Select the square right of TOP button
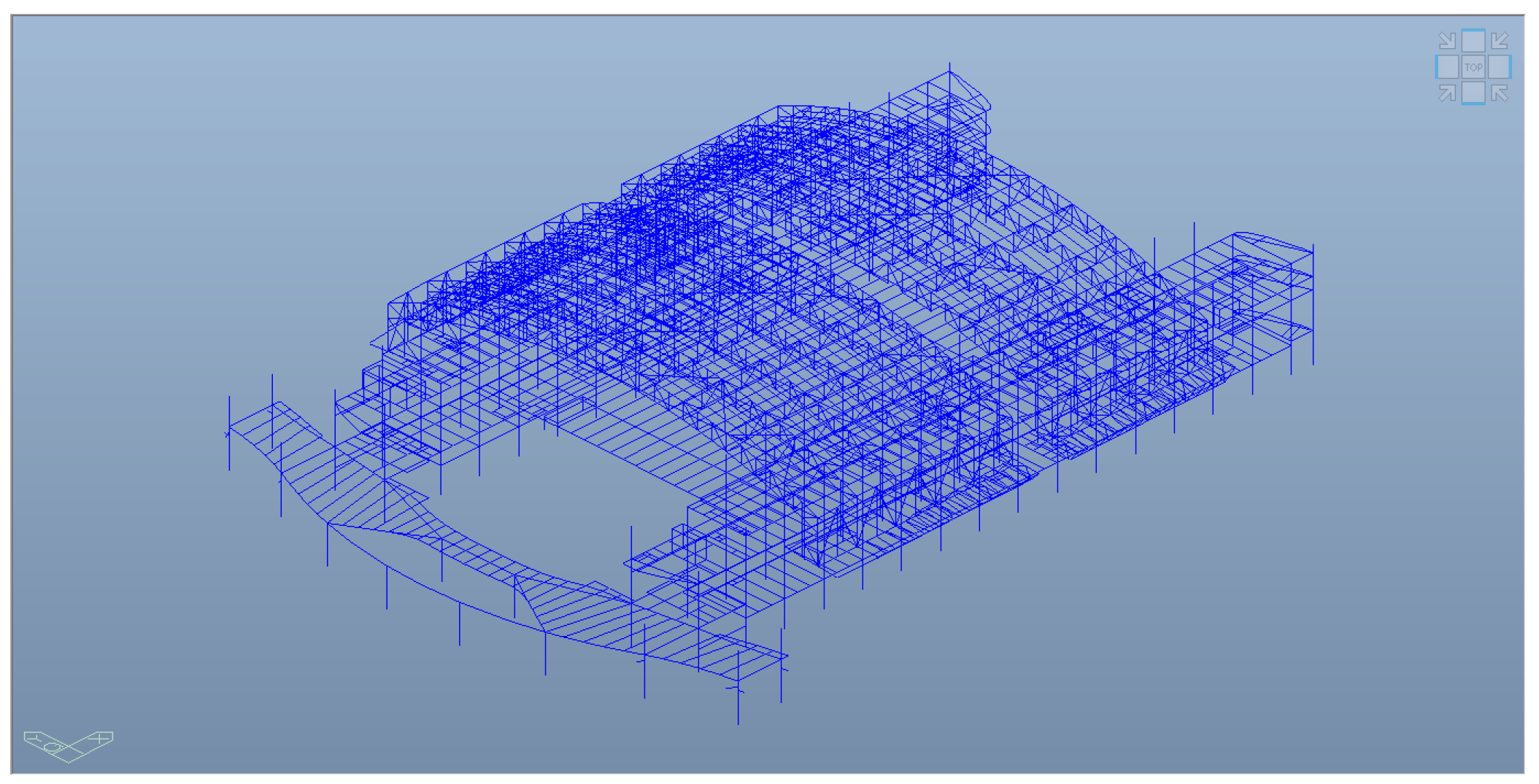1539x784 pixels. pyautogui.click(x=1499, y=67)
